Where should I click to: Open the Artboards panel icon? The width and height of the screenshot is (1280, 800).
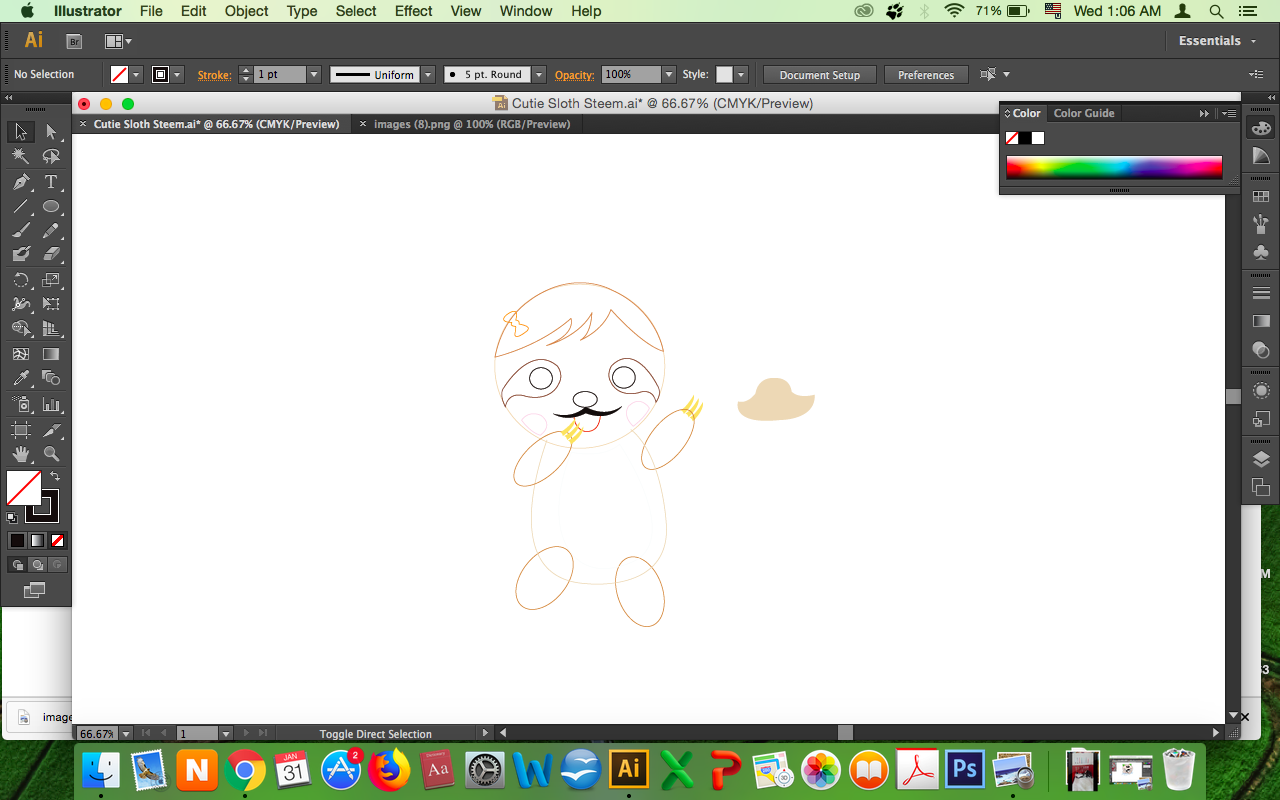(1261, 487)
